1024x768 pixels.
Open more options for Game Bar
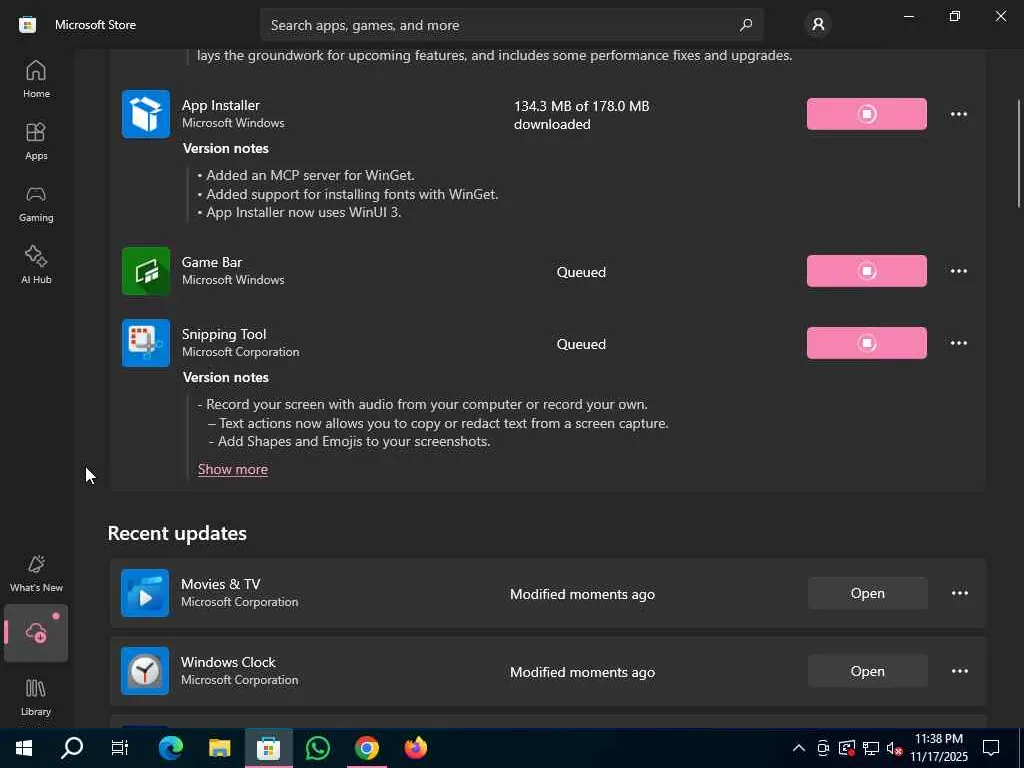pos(959,271)
